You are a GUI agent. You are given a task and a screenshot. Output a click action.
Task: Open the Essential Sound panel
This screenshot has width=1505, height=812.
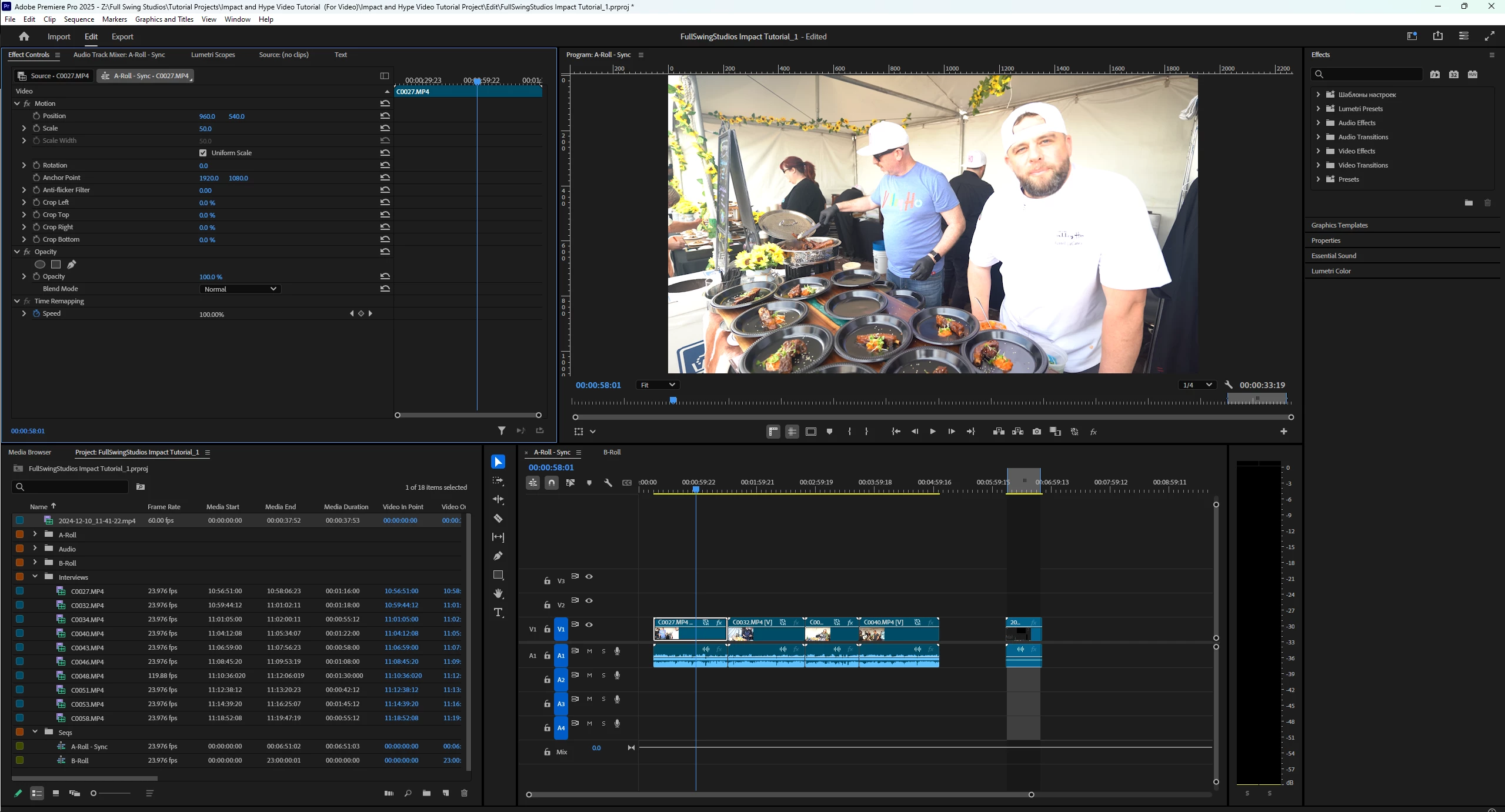[1333, 256]
